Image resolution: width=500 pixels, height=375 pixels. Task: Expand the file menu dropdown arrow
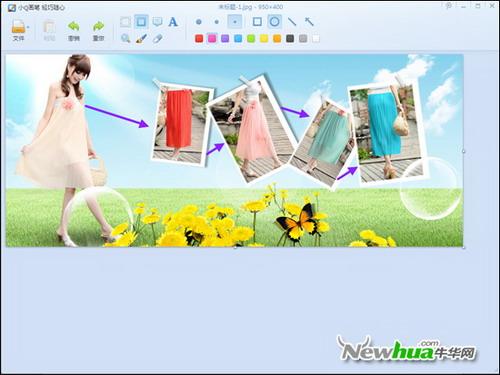point(28,27)
